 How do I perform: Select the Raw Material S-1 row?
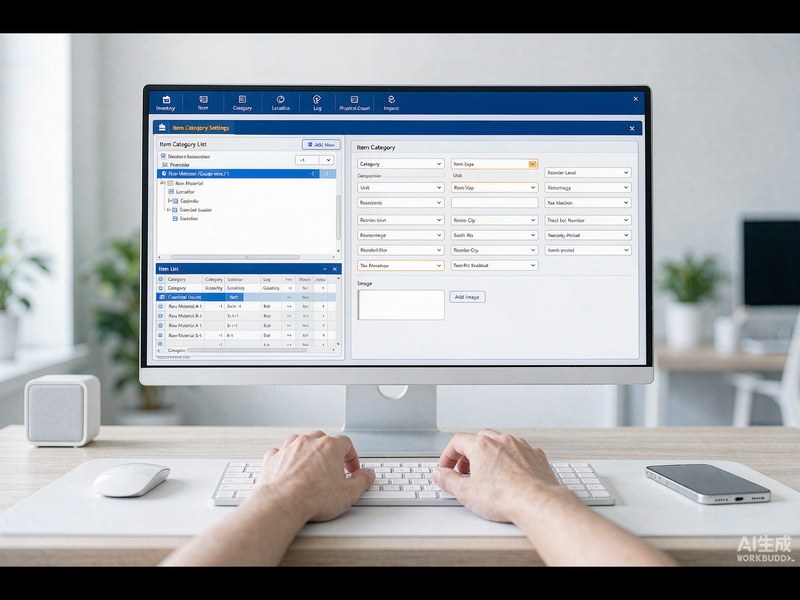246,335
